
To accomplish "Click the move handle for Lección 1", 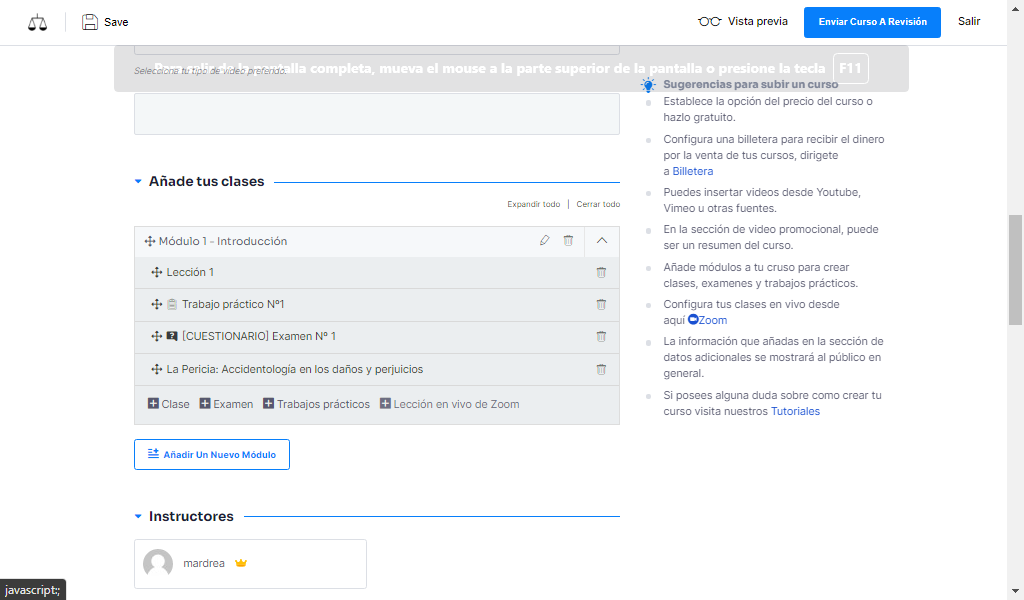I will [x=157, y=272].
